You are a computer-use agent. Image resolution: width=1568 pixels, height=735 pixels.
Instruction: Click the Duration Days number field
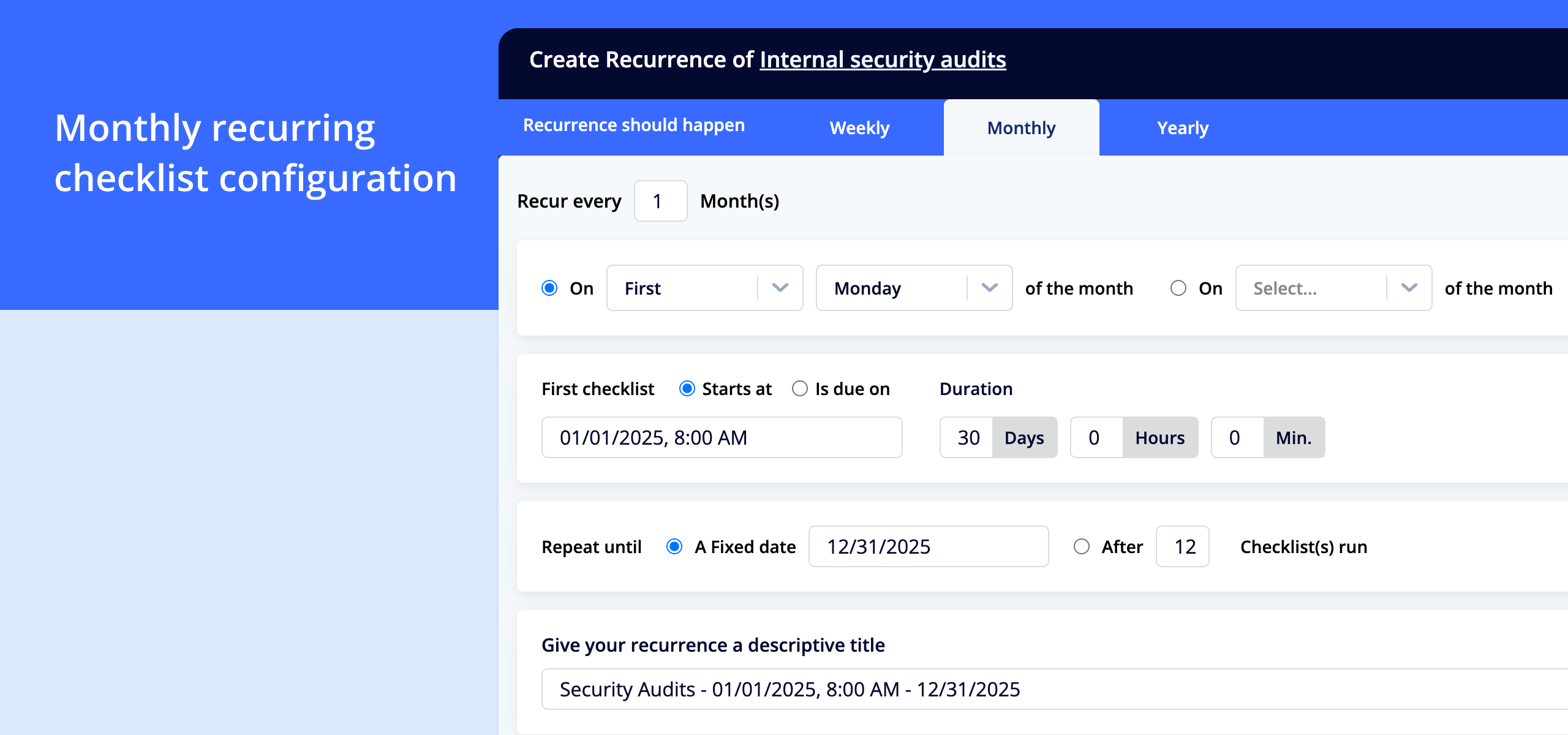(x=967, y=437)
